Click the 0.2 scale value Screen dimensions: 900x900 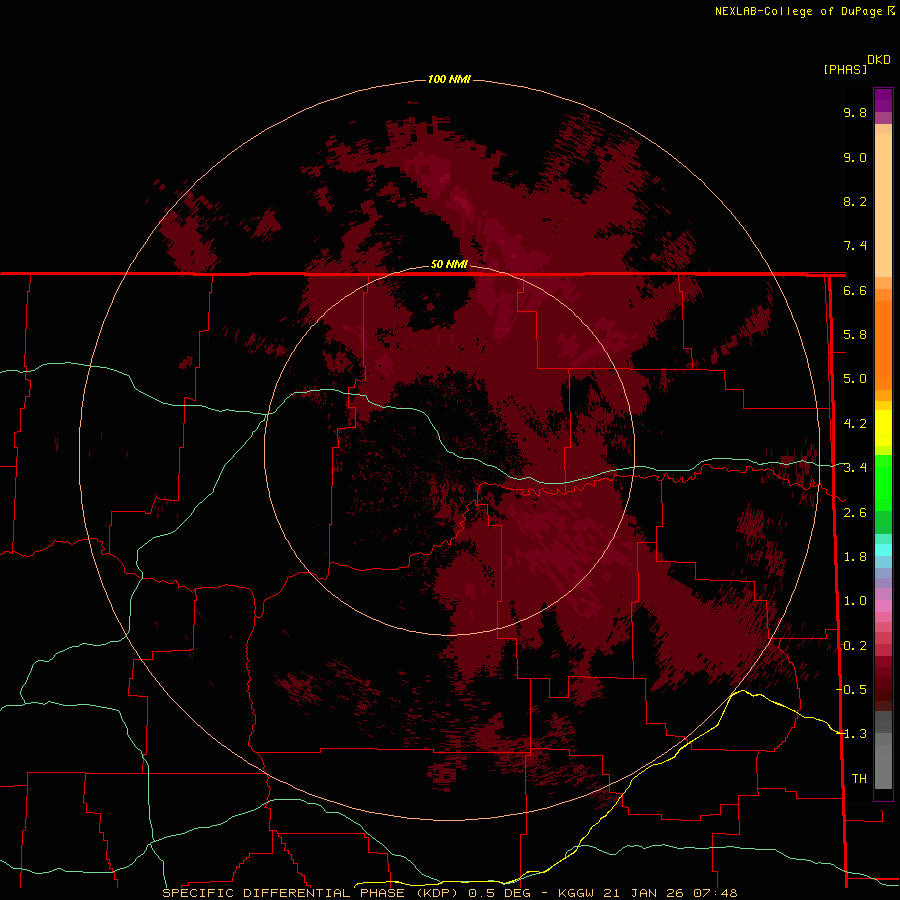(855, 646)
